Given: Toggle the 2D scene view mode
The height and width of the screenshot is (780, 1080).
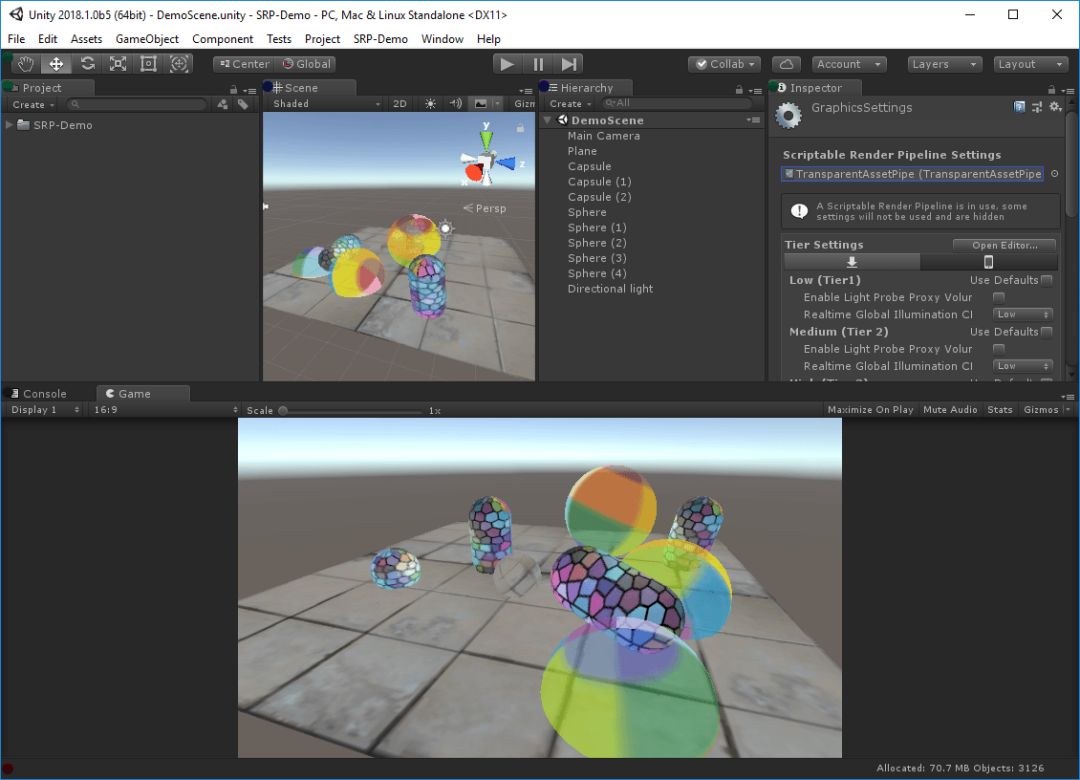Looking at the screenshot, I should (399, 103).
